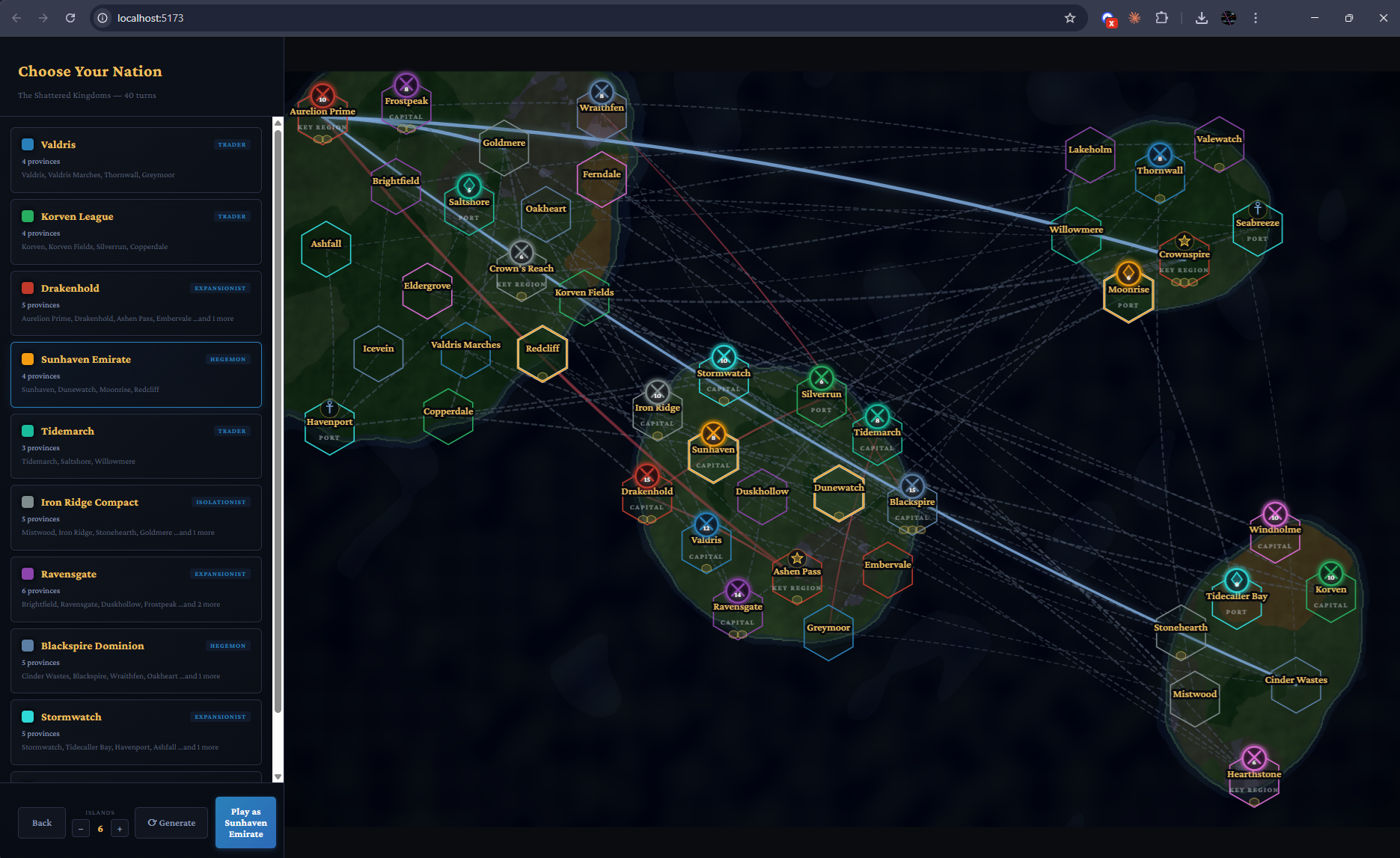Select the Ashen Pass star icon
Screen dimensions: 1400x858
pyautogui.click(x=797, y=558)
